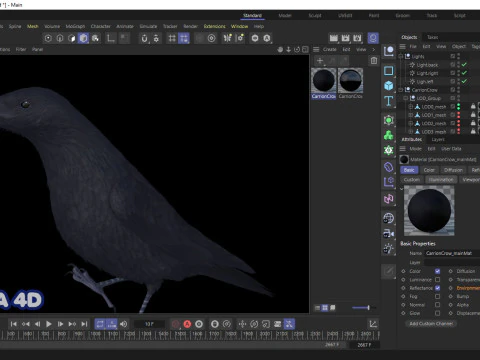
Task: Toggle visibility dots for LOD1_mesh
Action: pos(458,115)
